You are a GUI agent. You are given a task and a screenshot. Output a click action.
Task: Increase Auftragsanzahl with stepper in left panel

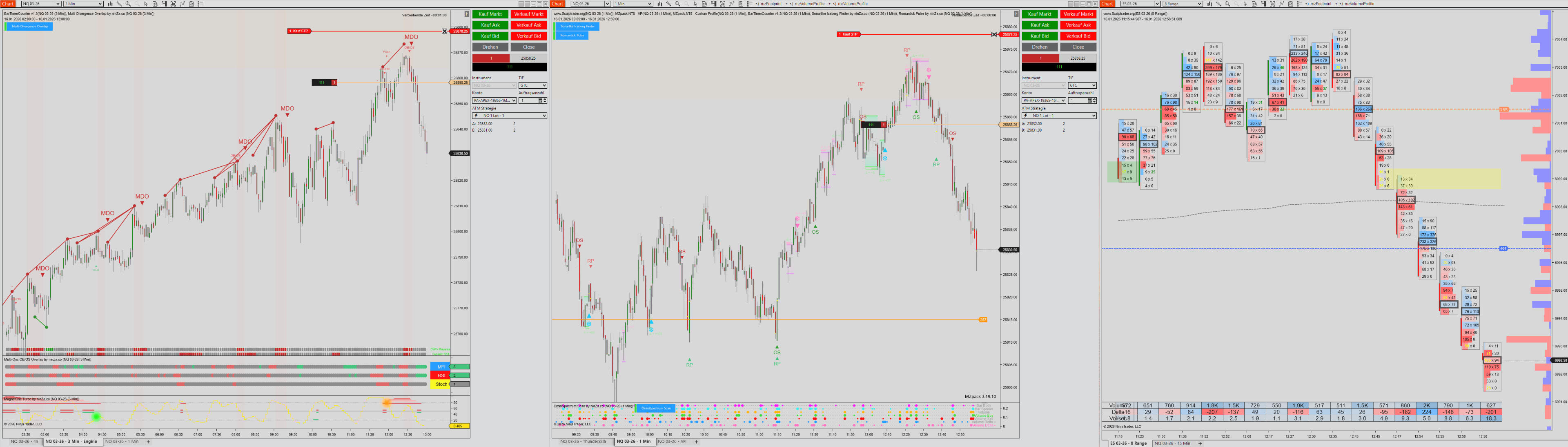[x=545, y=98]
